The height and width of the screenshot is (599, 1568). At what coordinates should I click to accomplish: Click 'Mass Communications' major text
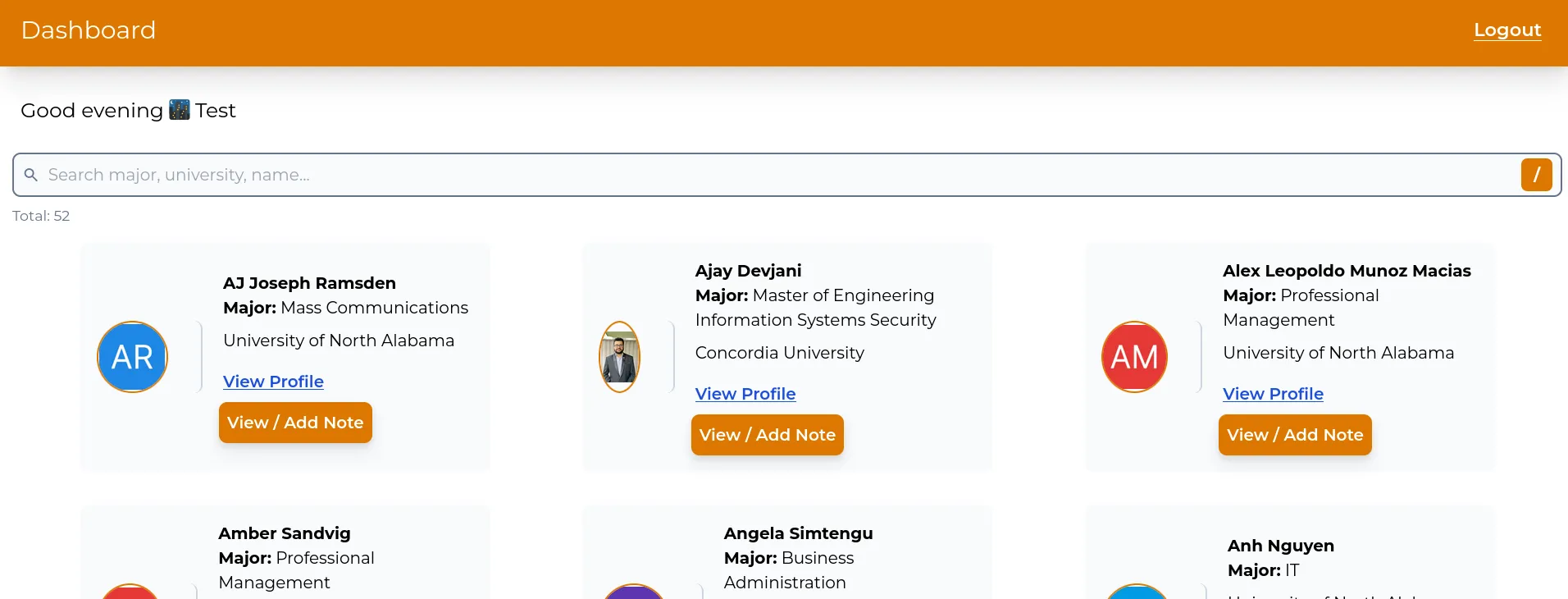point(374,308)
